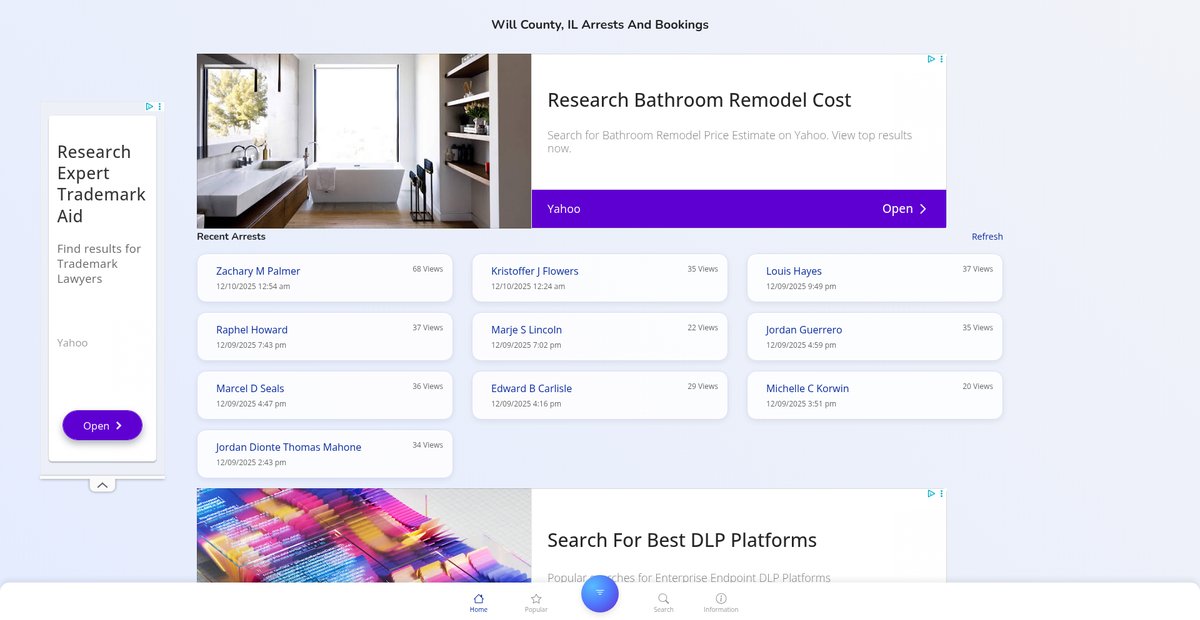
Task: Open three-dot menu on bathroom remodel ad
Action: click(940, 60)
